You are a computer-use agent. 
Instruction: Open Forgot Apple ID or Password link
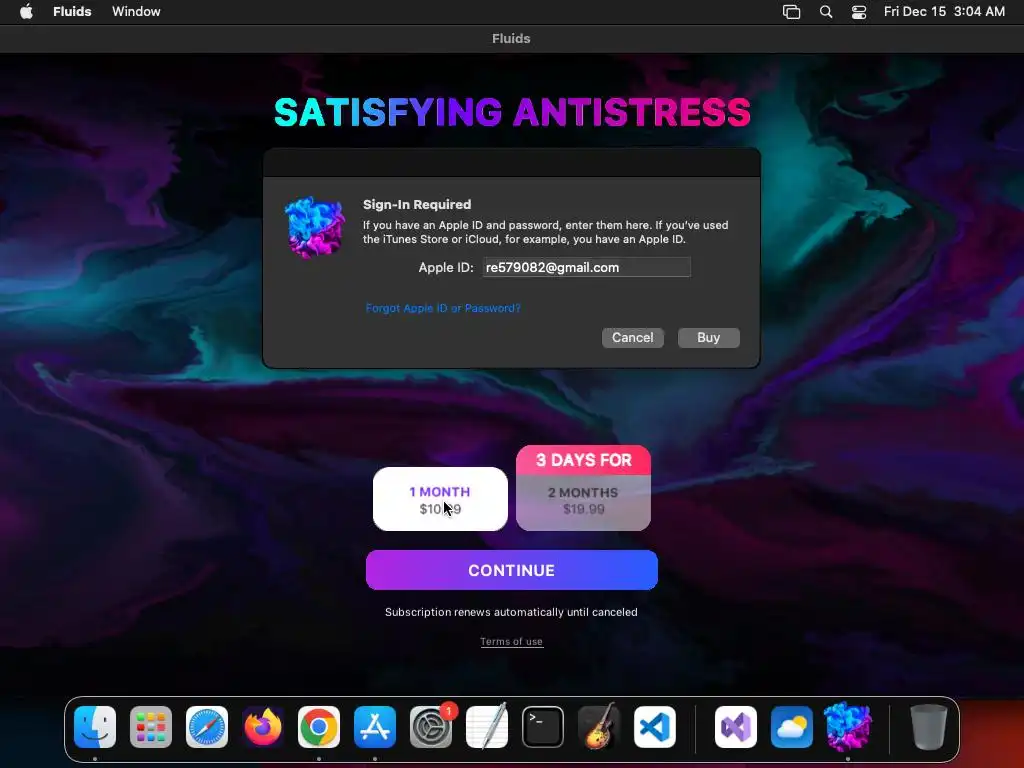tap(443, 308)
